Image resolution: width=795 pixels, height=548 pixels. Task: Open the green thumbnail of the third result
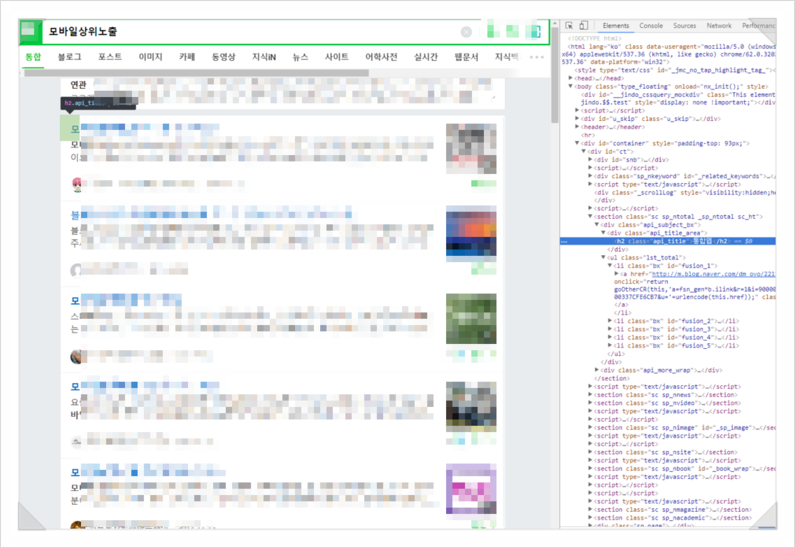click(x=471, y=319)
